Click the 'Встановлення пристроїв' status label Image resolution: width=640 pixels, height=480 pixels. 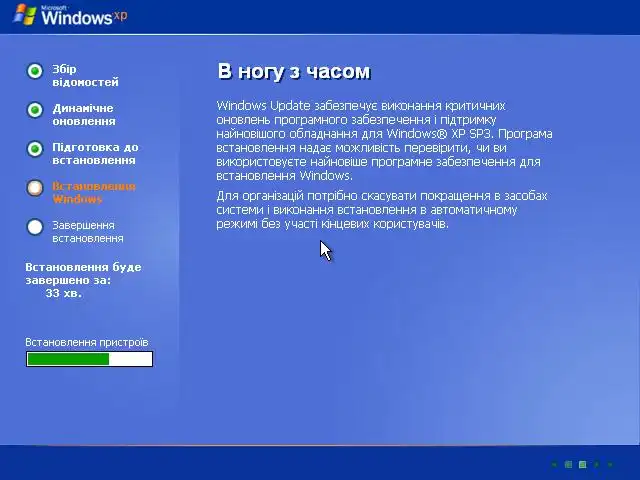point(87,342)
